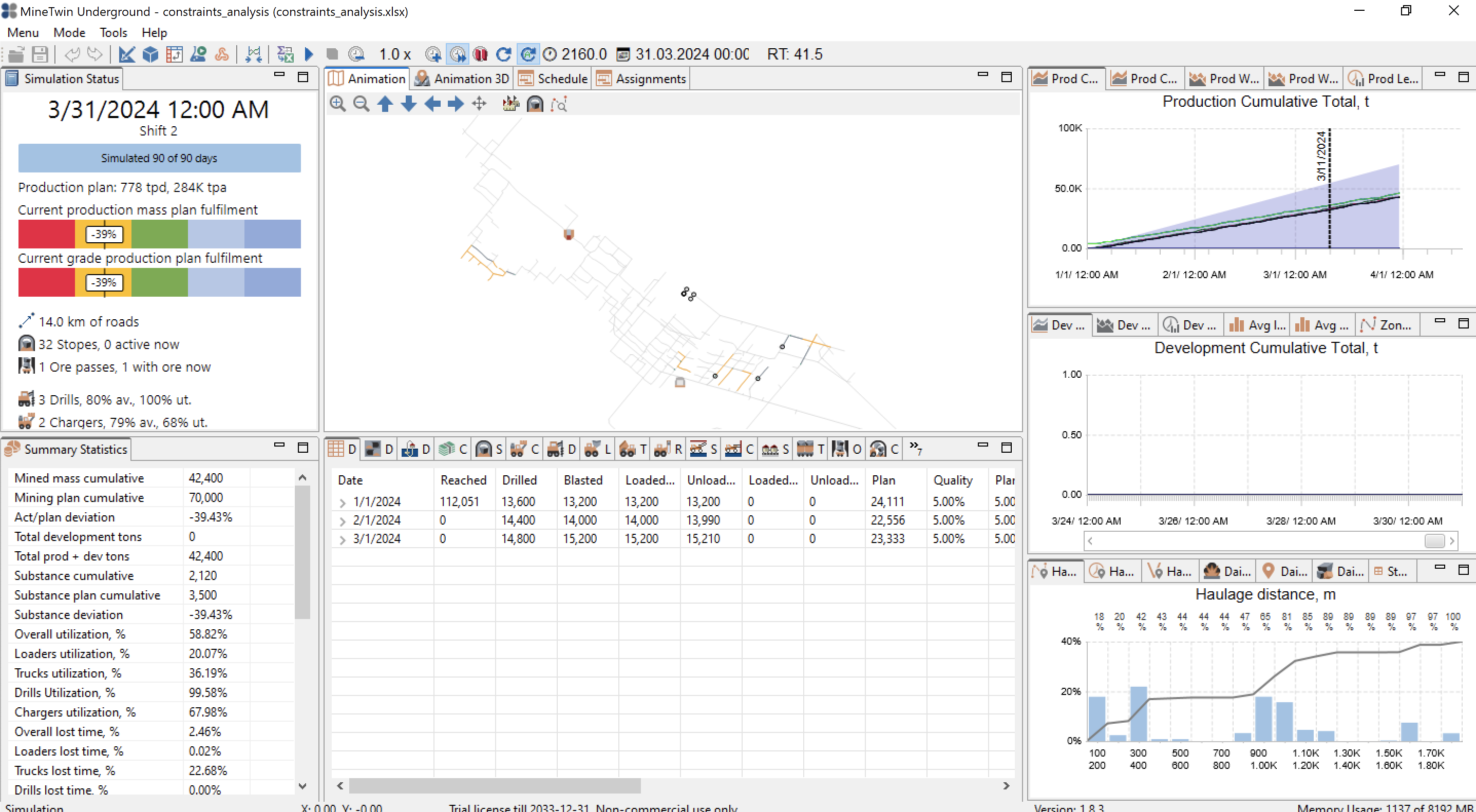Export results to Excel icon

point(285,54)
